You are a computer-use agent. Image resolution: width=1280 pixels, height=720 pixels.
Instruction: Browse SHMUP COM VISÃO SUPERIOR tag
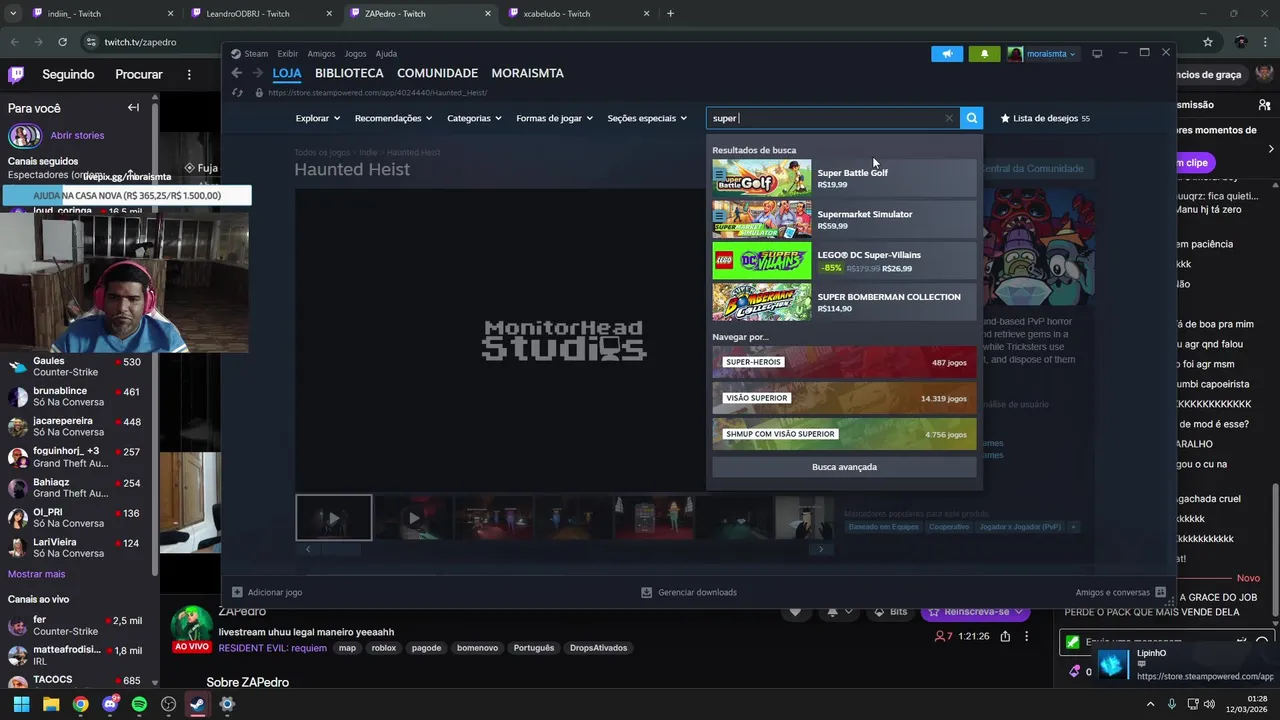click(x=844, y=434)
